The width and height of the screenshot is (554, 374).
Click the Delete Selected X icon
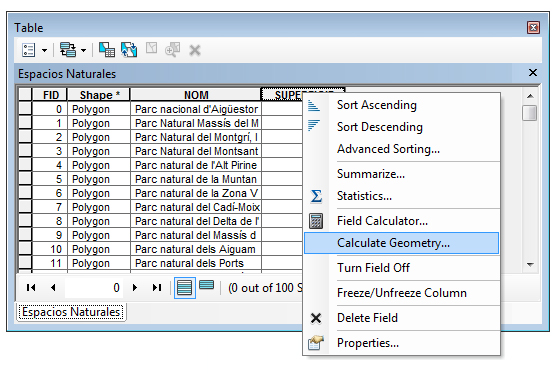pyautogui.click(x=195, y=50)
